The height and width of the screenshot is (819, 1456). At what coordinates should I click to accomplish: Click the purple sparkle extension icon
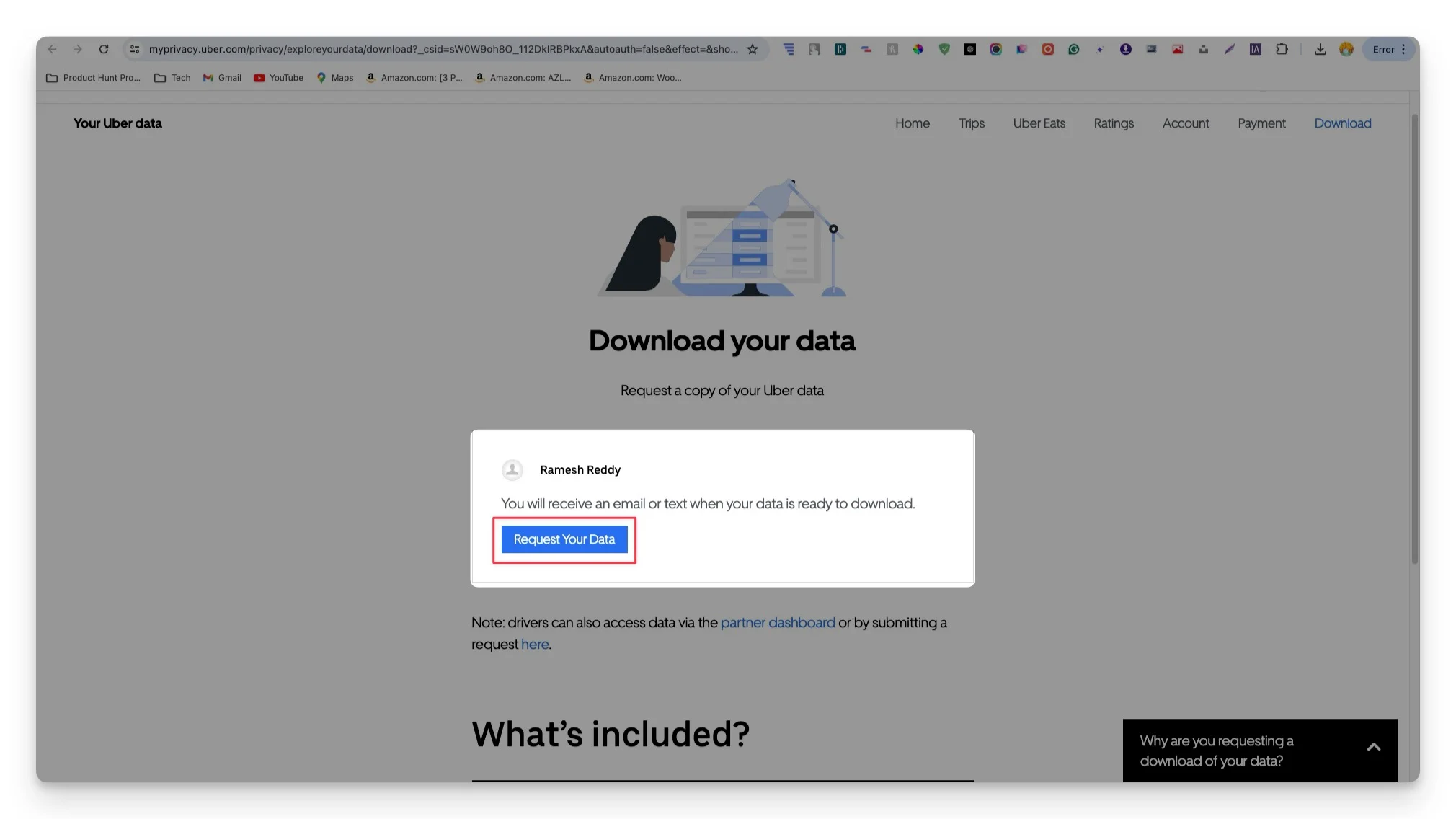pyautogui.click(x=1100, y=49)
